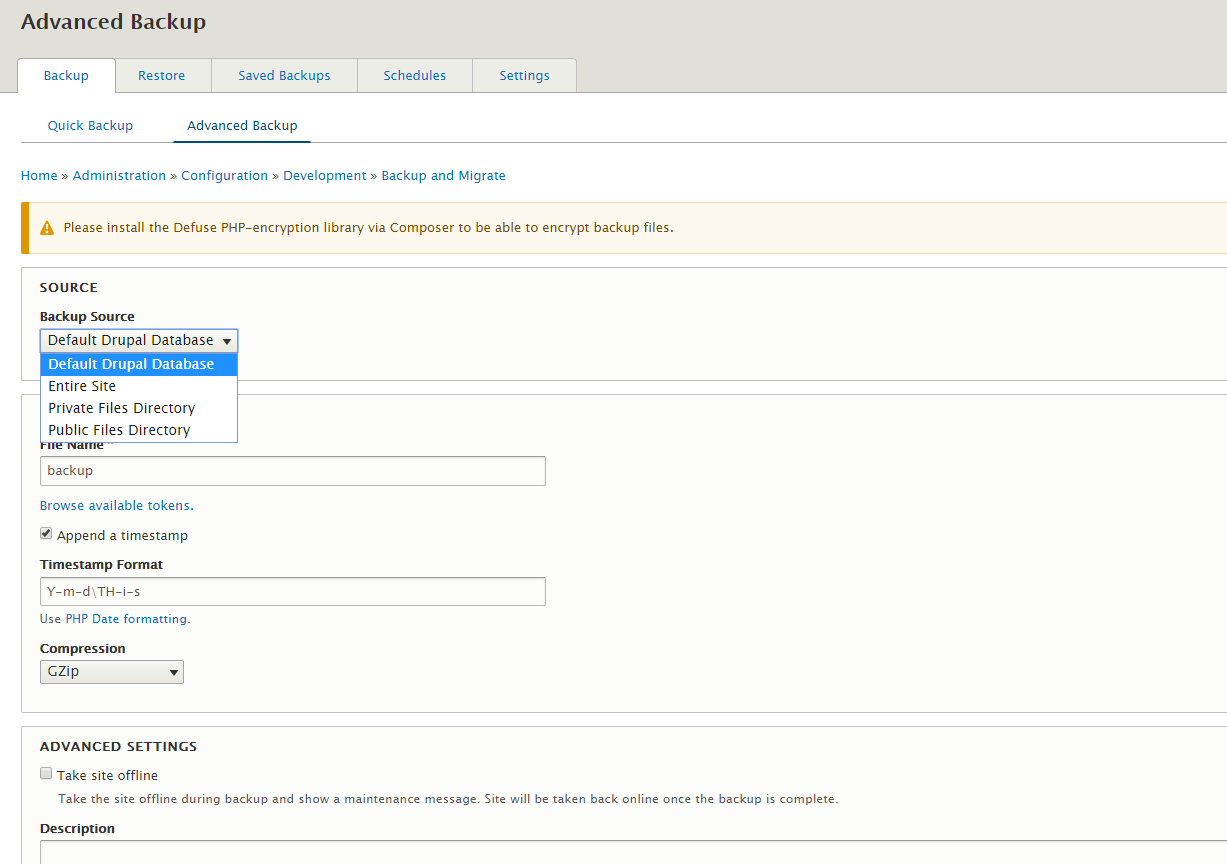Pick Public Files Directory option

(x=139, y=430)
